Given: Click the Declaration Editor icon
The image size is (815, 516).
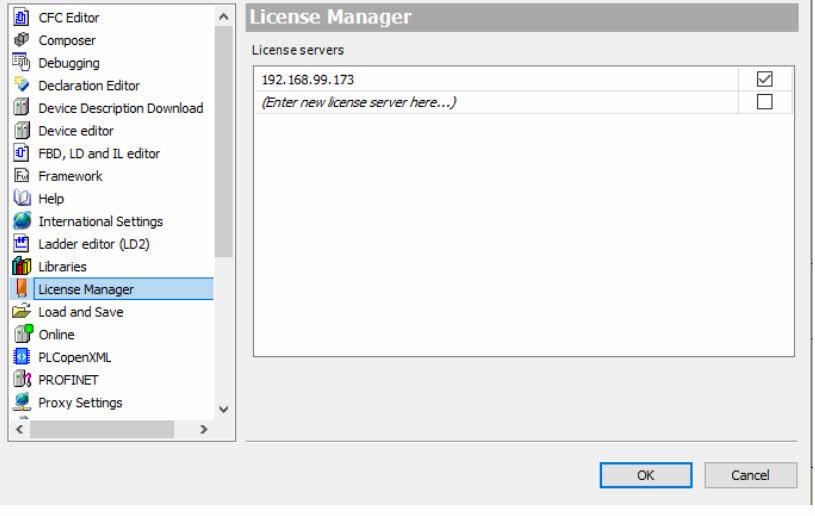Looking at the screenshot, I should [21, 85].
